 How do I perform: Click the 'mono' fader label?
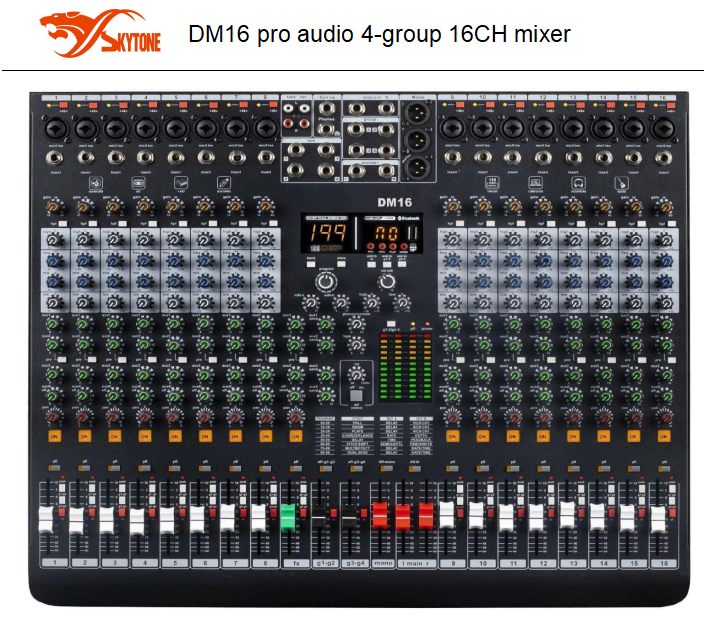383,563
